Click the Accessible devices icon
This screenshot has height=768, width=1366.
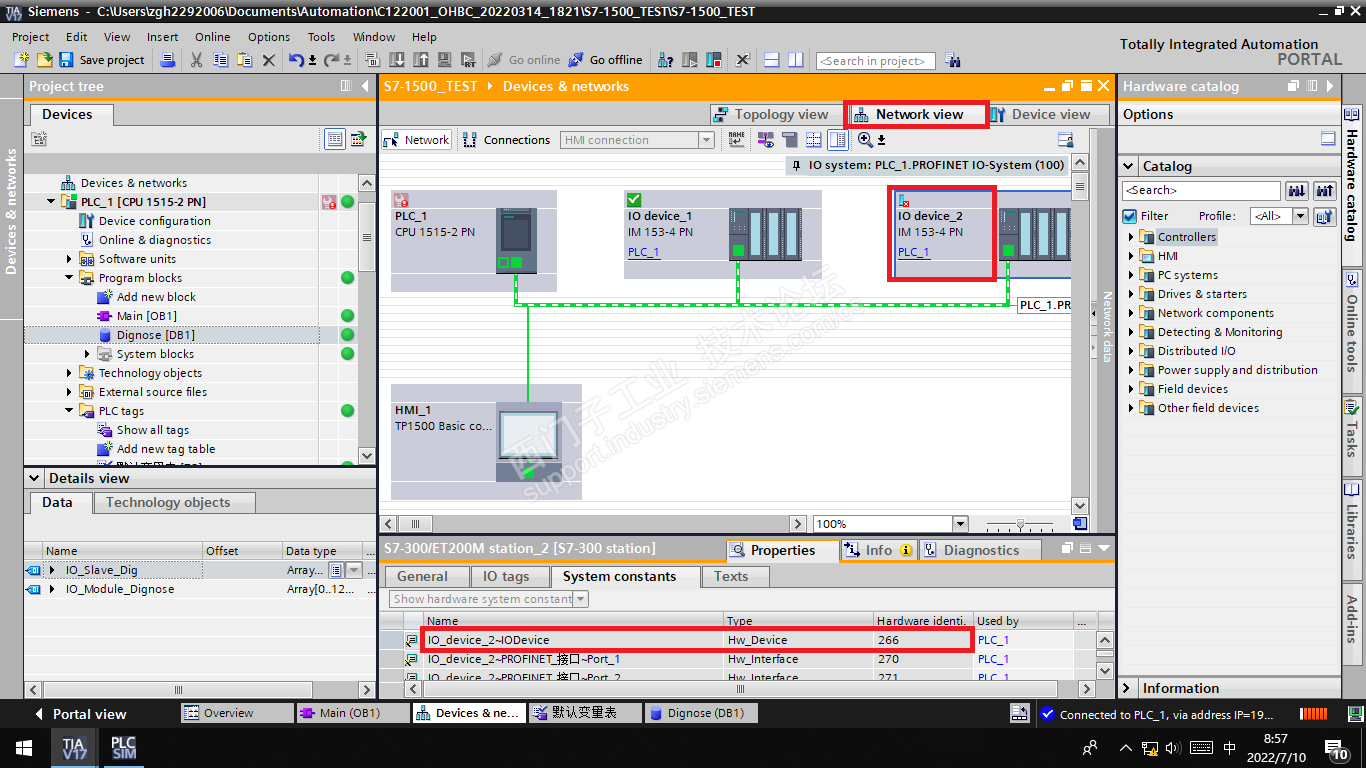666,60
